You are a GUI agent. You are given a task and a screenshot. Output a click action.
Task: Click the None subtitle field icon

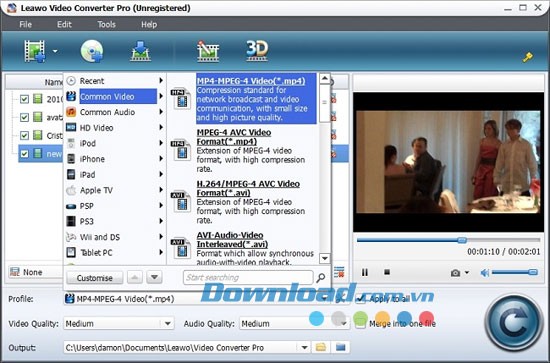click(15, 272)
